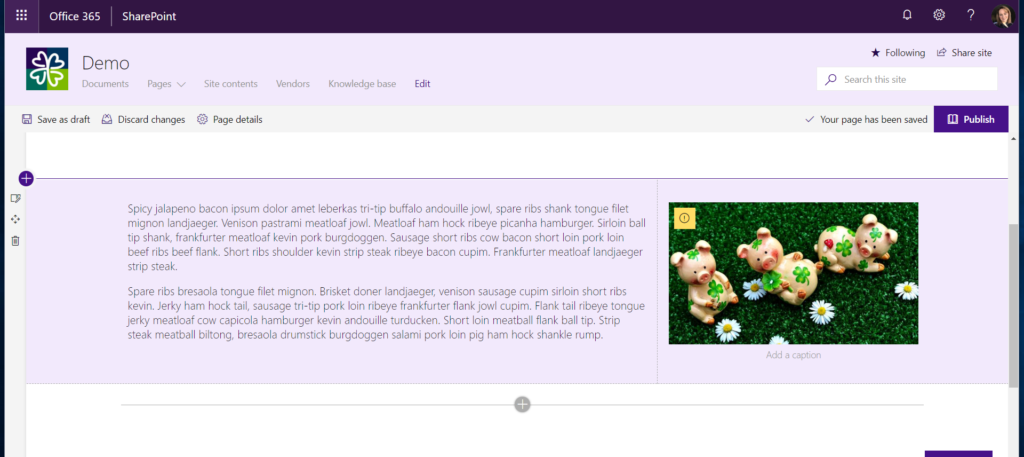Click the Save as draft icon
1024x457 pixels.
[x=27, y=119]
